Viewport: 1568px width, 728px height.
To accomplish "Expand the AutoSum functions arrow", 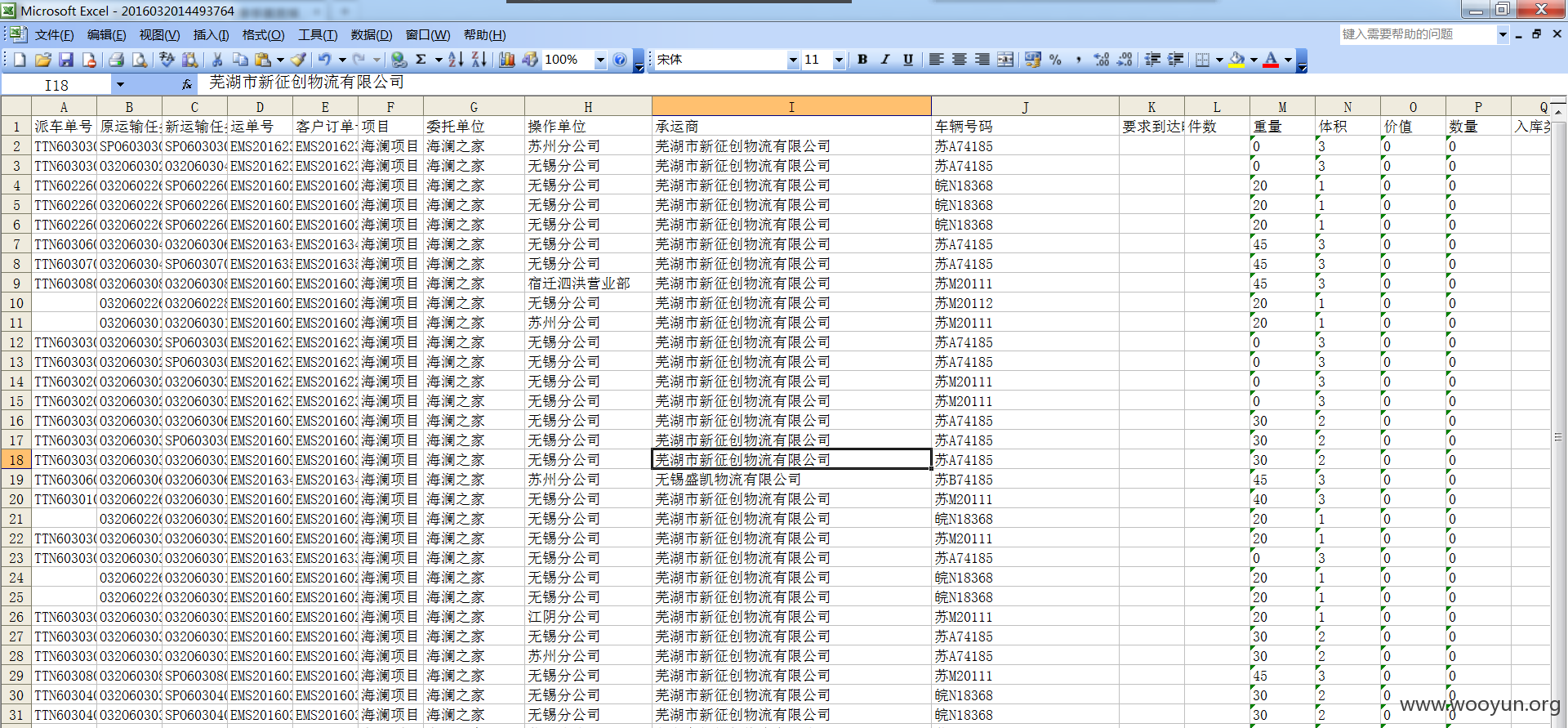I will 439,60.
